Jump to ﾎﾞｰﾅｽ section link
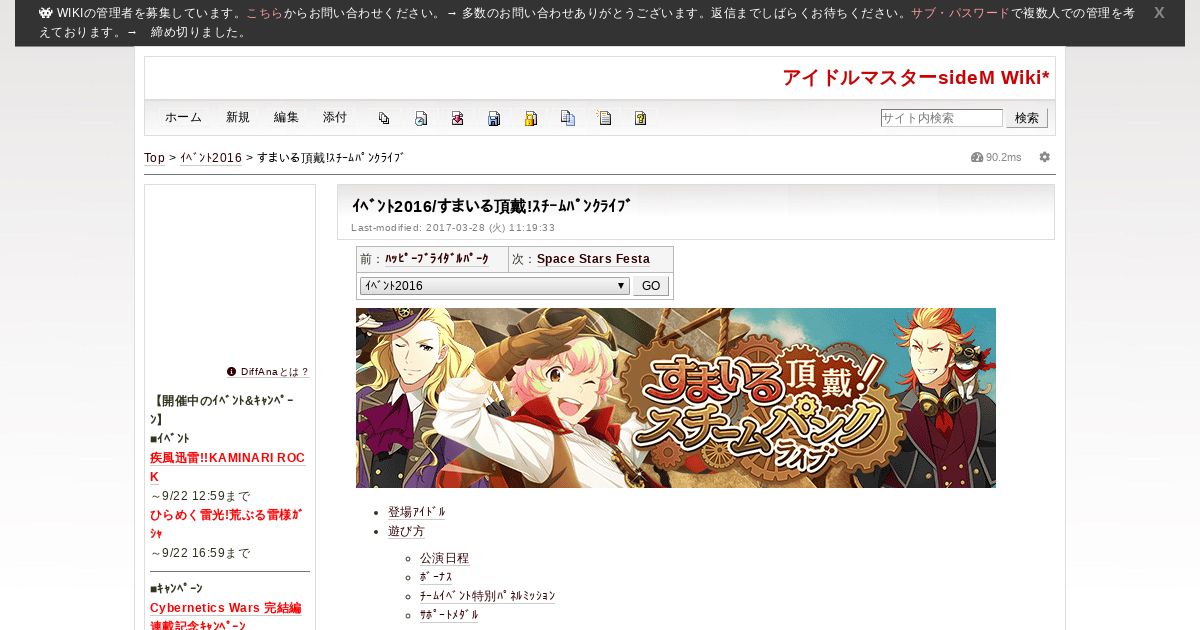 (436, 577)
